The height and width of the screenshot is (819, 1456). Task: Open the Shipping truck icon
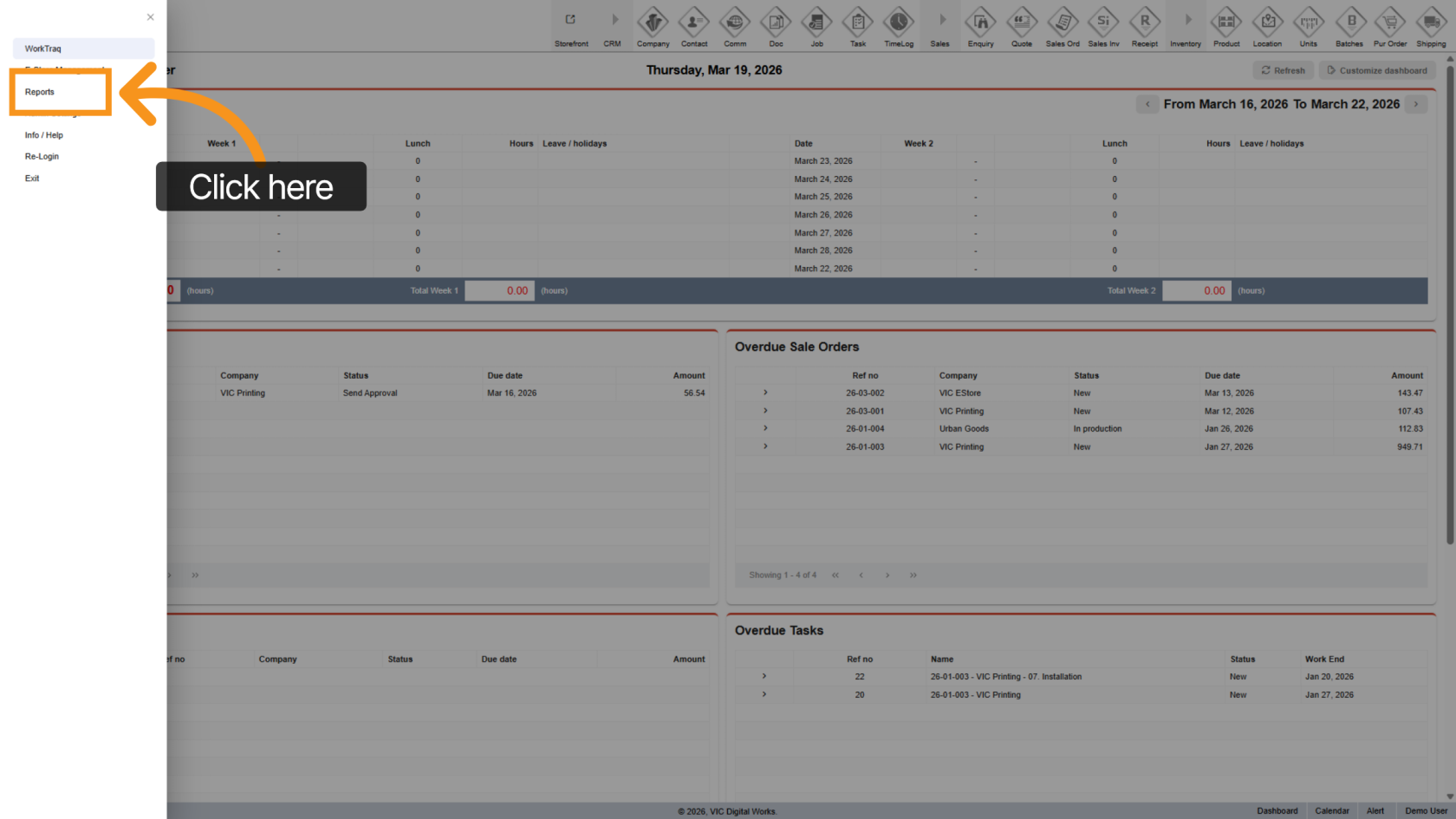(x=1431, y=23)
